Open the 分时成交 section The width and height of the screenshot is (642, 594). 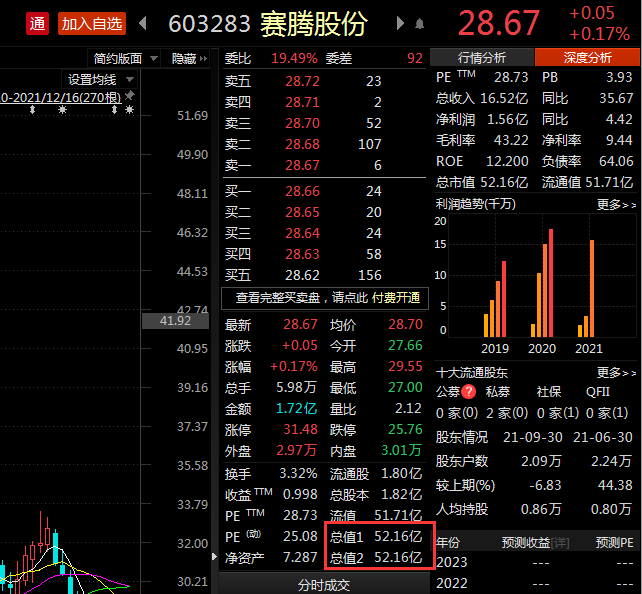click(324, 585)
